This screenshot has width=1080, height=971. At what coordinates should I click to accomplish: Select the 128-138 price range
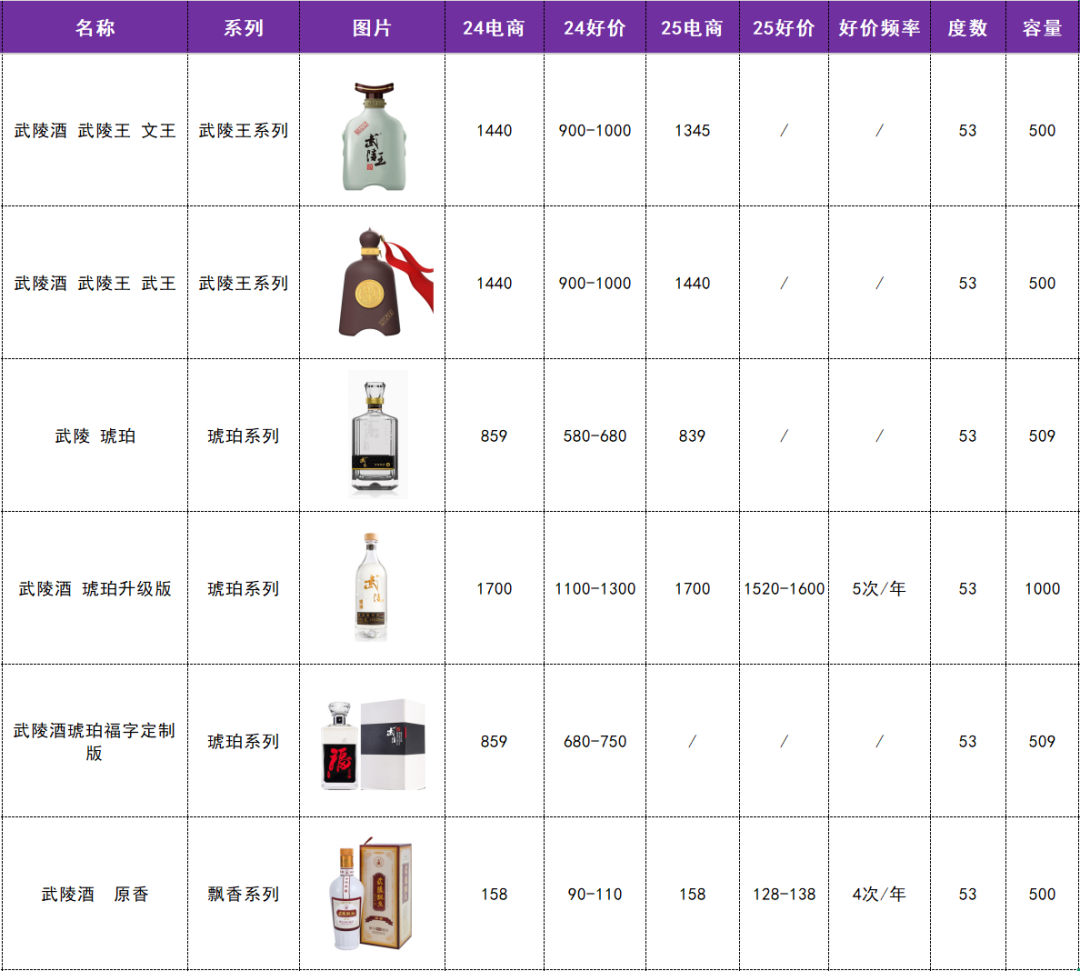coord(784,894)
